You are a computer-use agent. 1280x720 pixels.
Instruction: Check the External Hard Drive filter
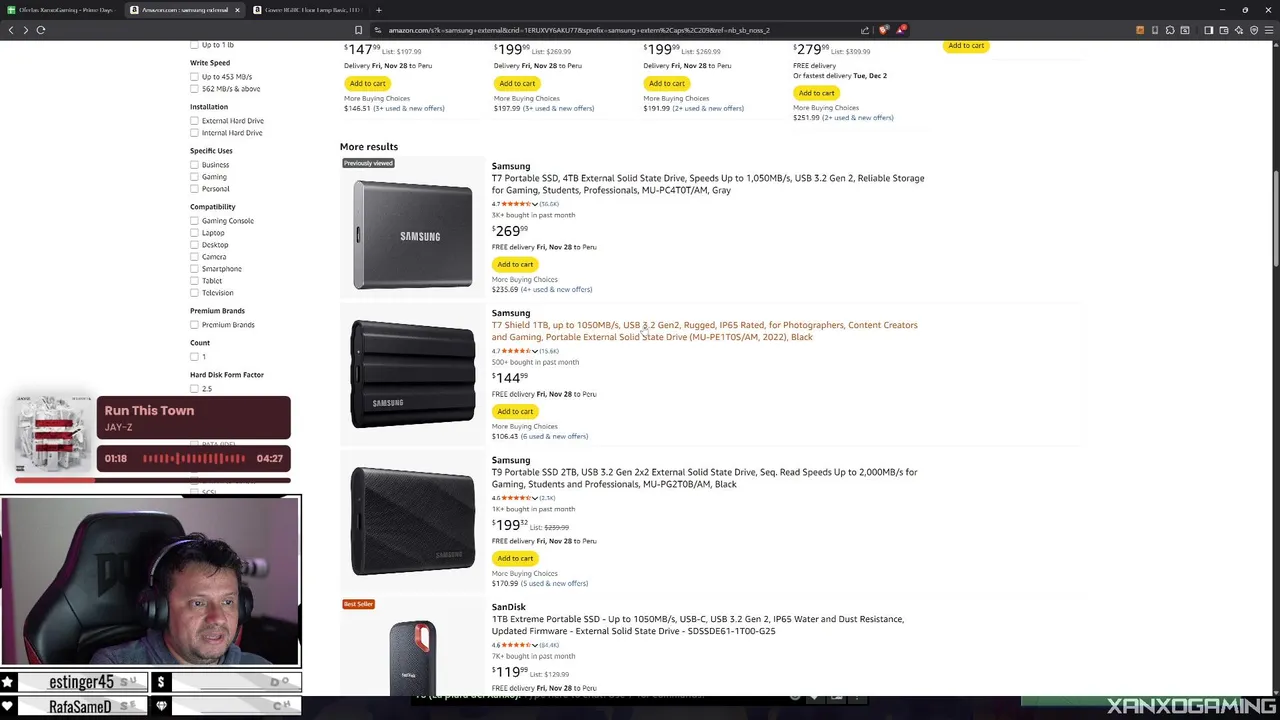pyautogui.click(x=194, y=121)
